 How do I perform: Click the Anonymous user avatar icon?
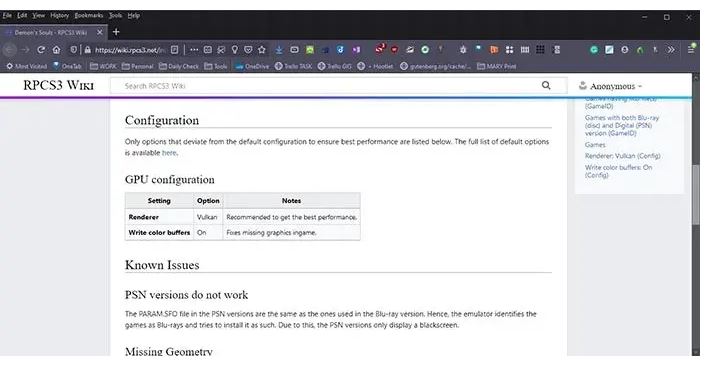(x=583, y=85)
